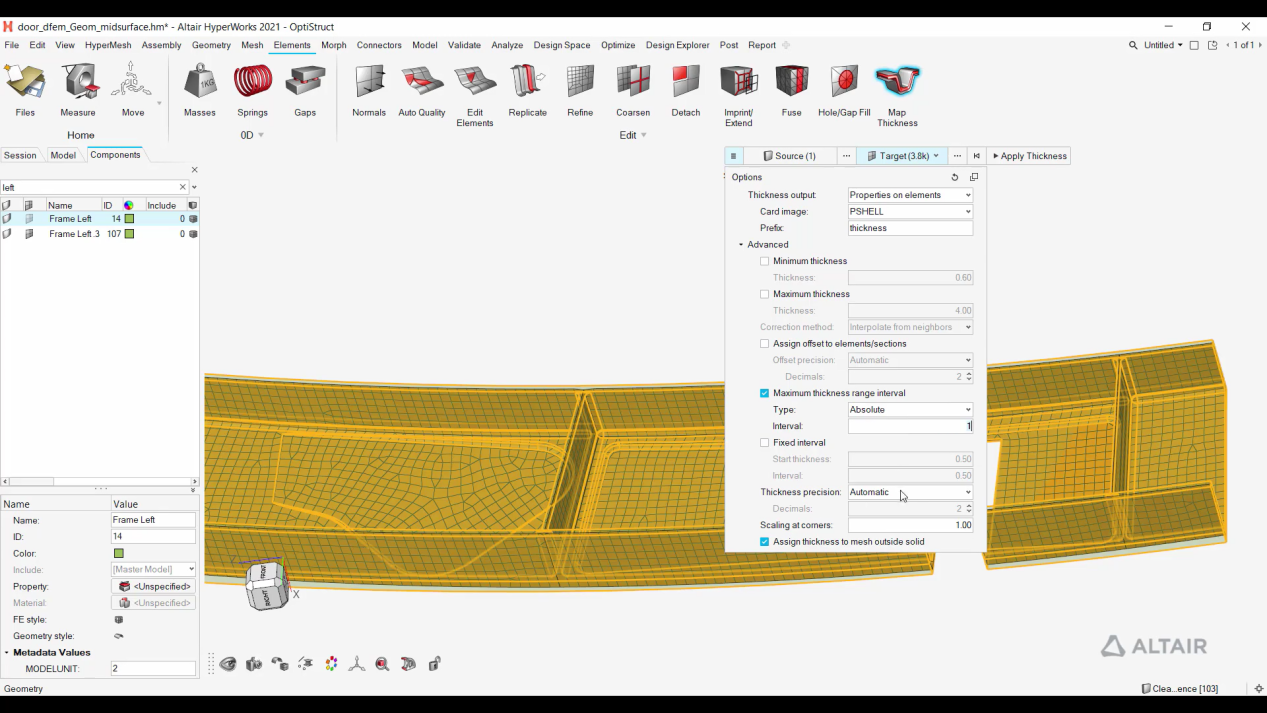Viewport: 1267px width, 713px height.
Task: Click the eye visibility icon in view toolbar
Action: click(229, 664)
